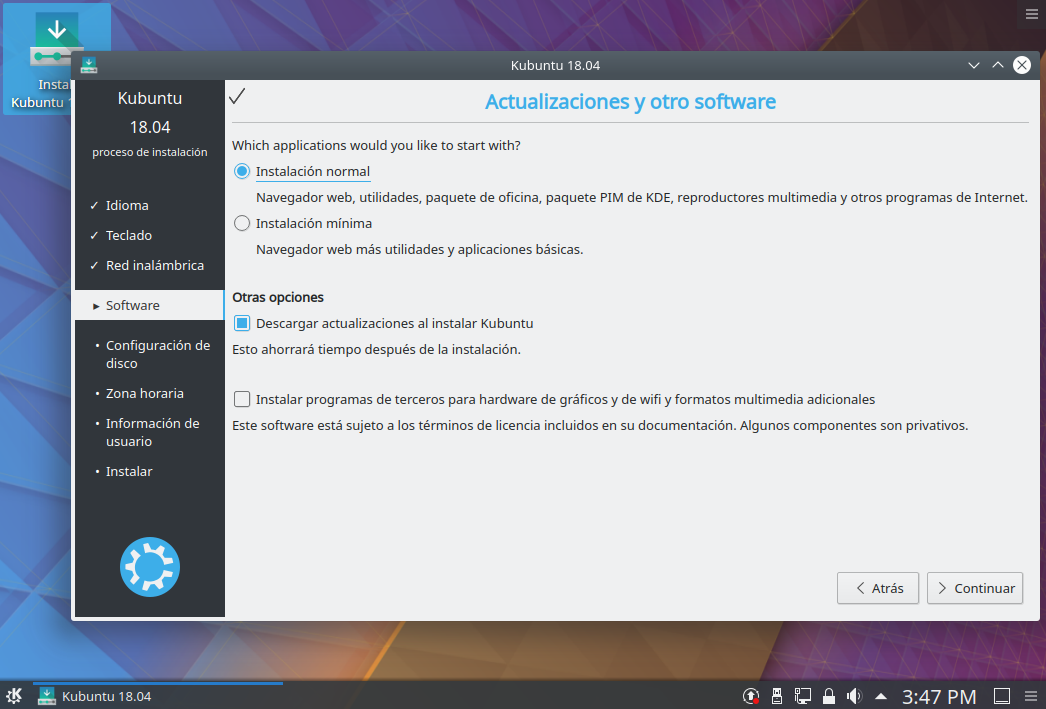The image size is (1046, 709).
Task: Click the installer icon in the title bar
Action: pyautogui.click(x=89, y=65)
